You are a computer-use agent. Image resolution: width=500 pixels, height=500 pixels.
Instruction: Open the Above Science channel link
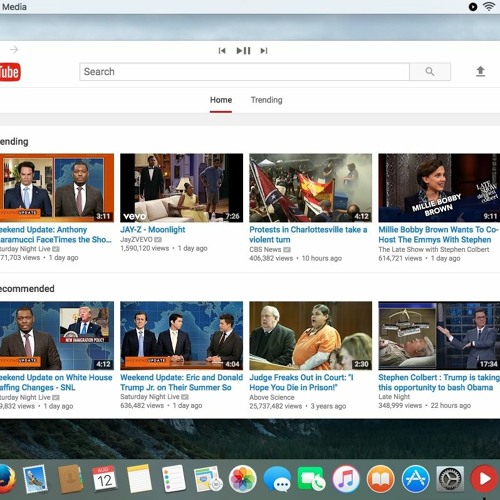(272, 397)
